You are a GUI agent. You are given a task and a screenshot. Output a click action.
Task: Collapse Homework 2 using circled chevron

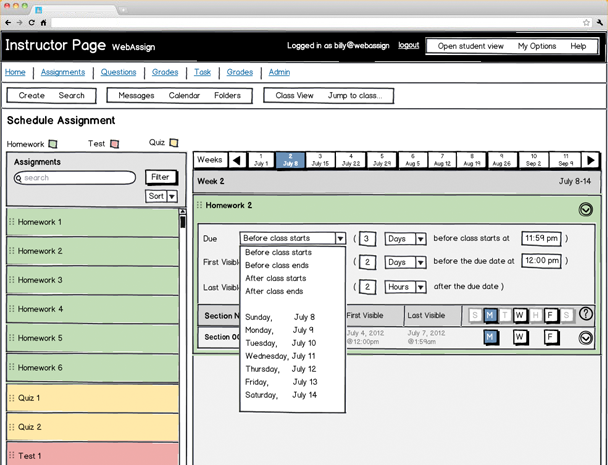point(585,209)
